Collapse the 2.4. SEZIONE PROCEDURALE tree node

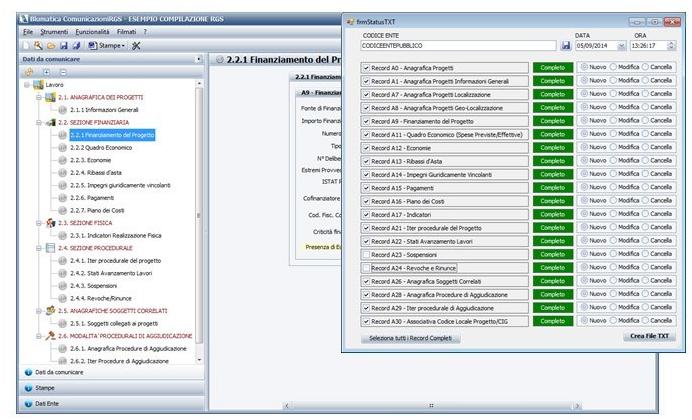[39, 247]
